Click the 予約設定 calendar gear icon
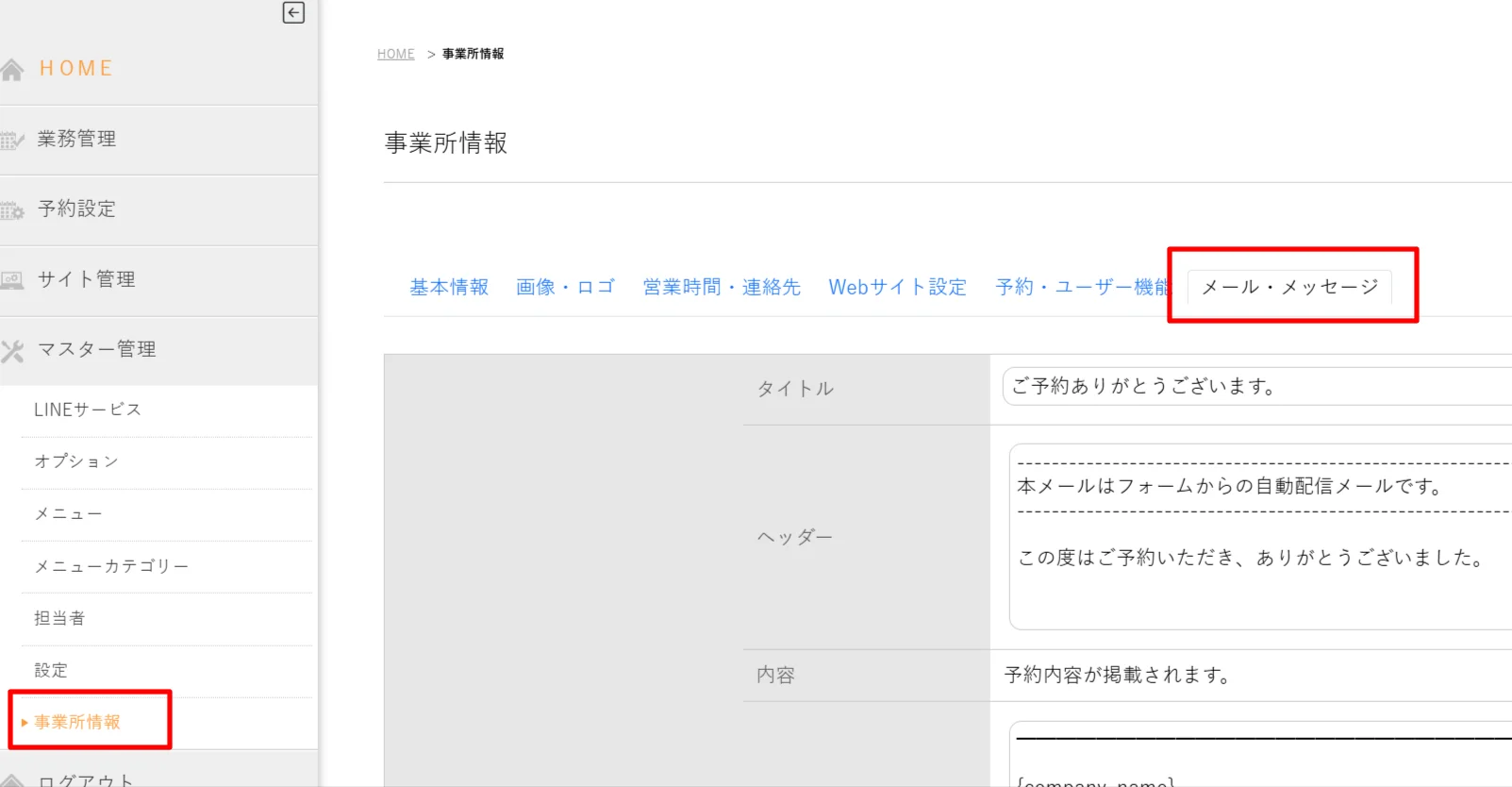 [x=12, y=210]
